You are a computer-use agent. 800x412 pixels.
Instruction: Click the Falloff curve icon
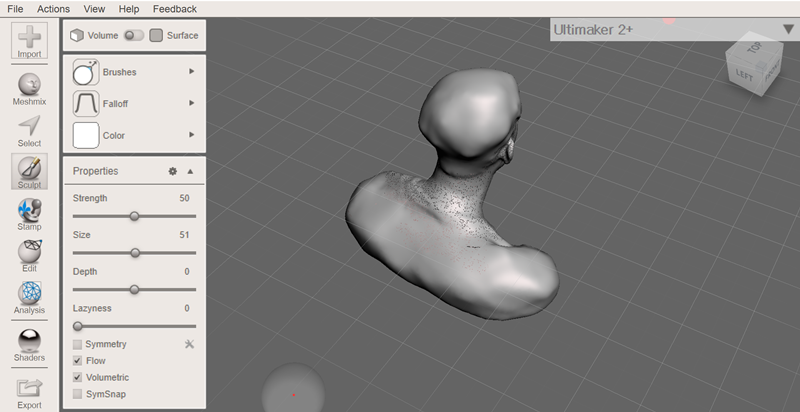(x=86, y=104)
